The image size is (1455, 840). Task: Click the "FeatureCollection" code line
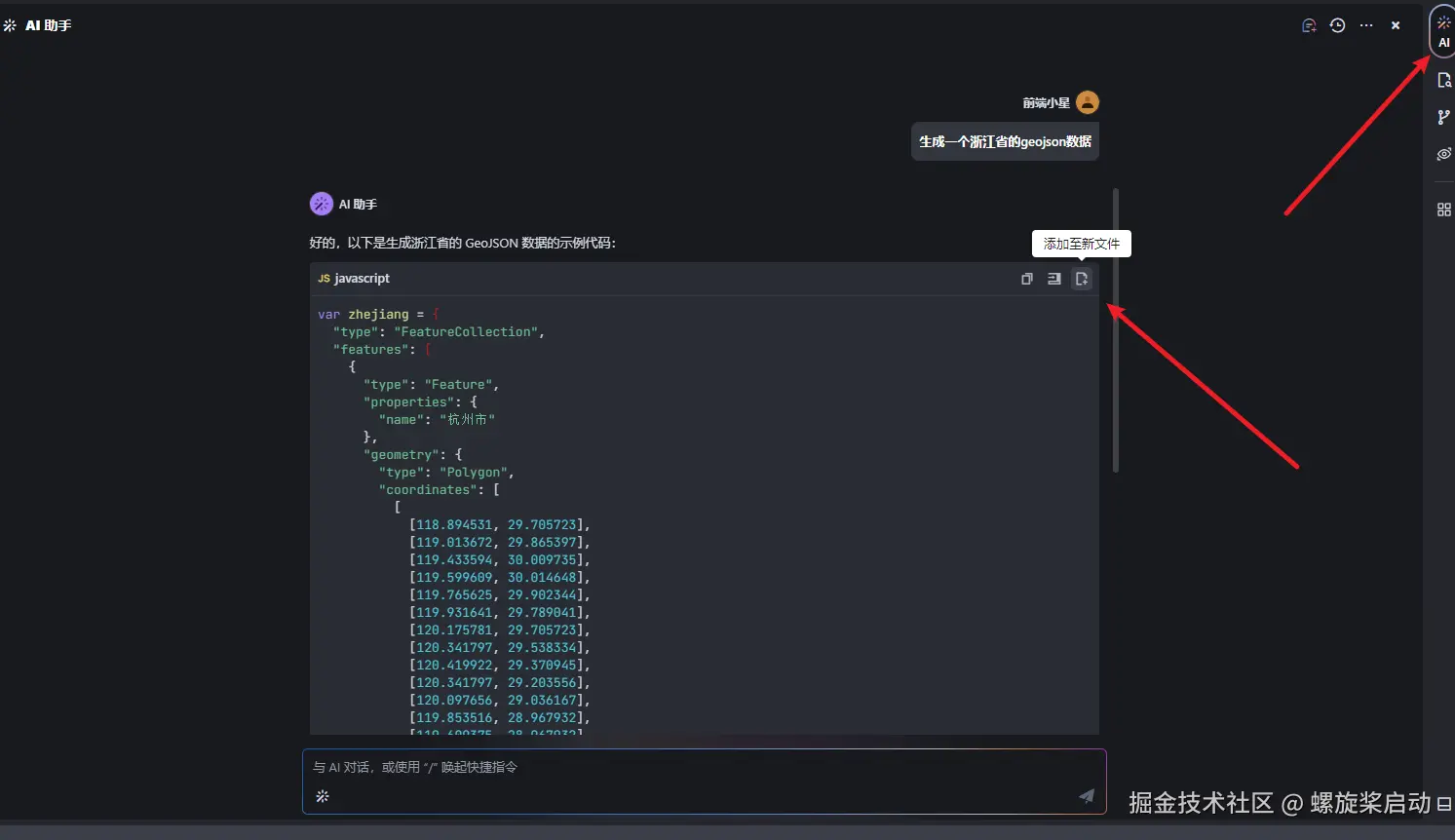(439, 332)
